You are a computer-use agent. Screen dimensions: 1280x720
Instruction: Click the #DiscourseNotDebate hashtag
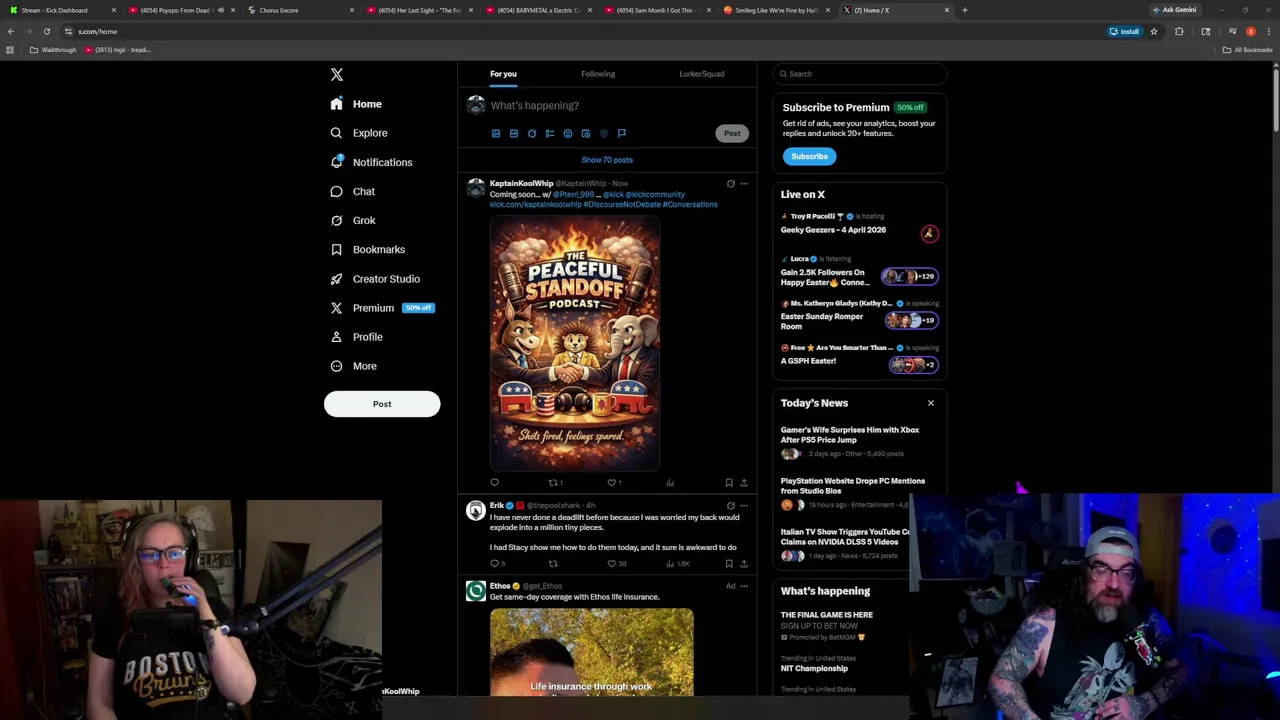(x=621, y=205)
